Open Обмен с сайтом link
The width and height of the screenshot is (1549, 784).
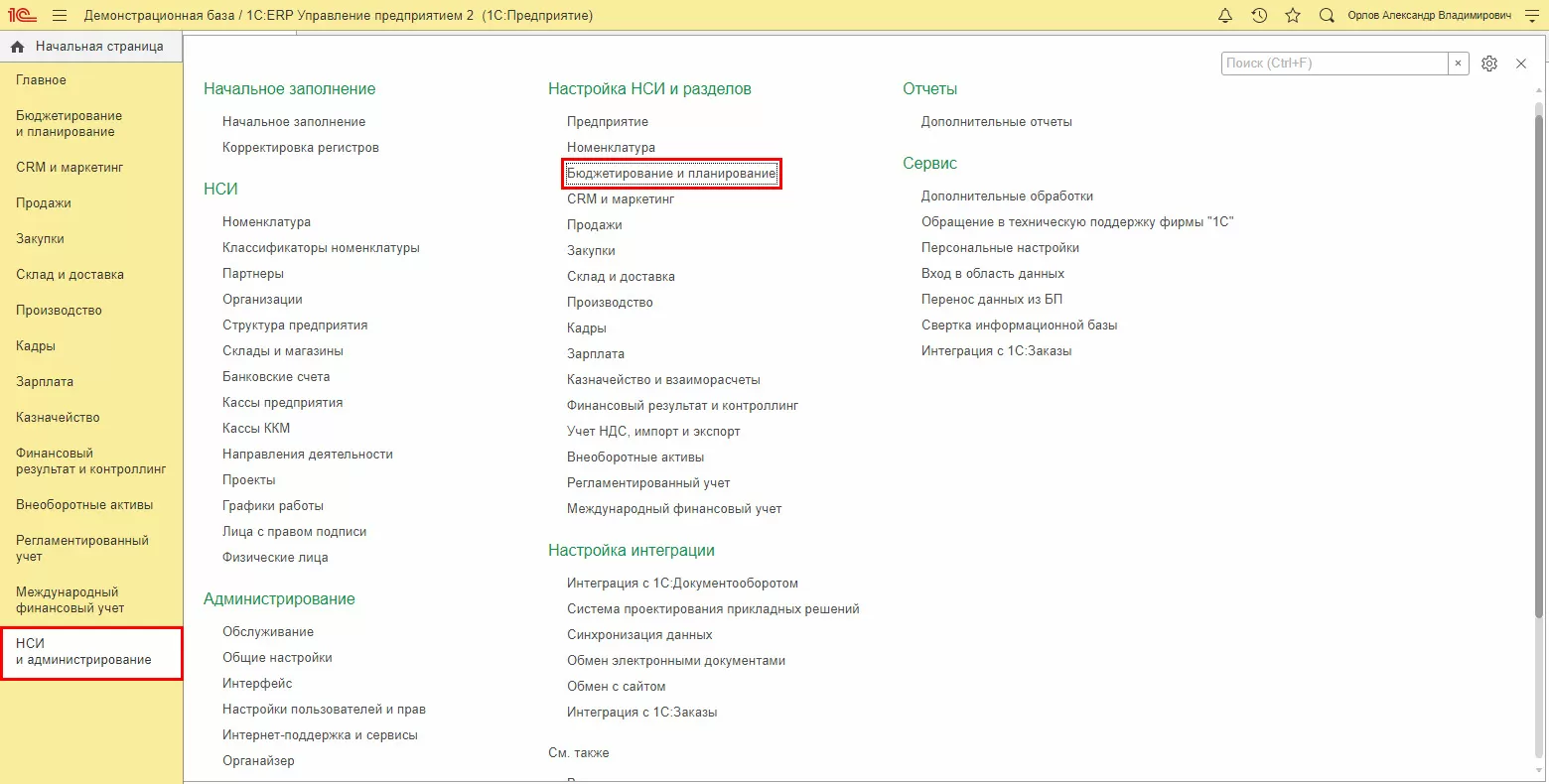(x=617, y=687)
